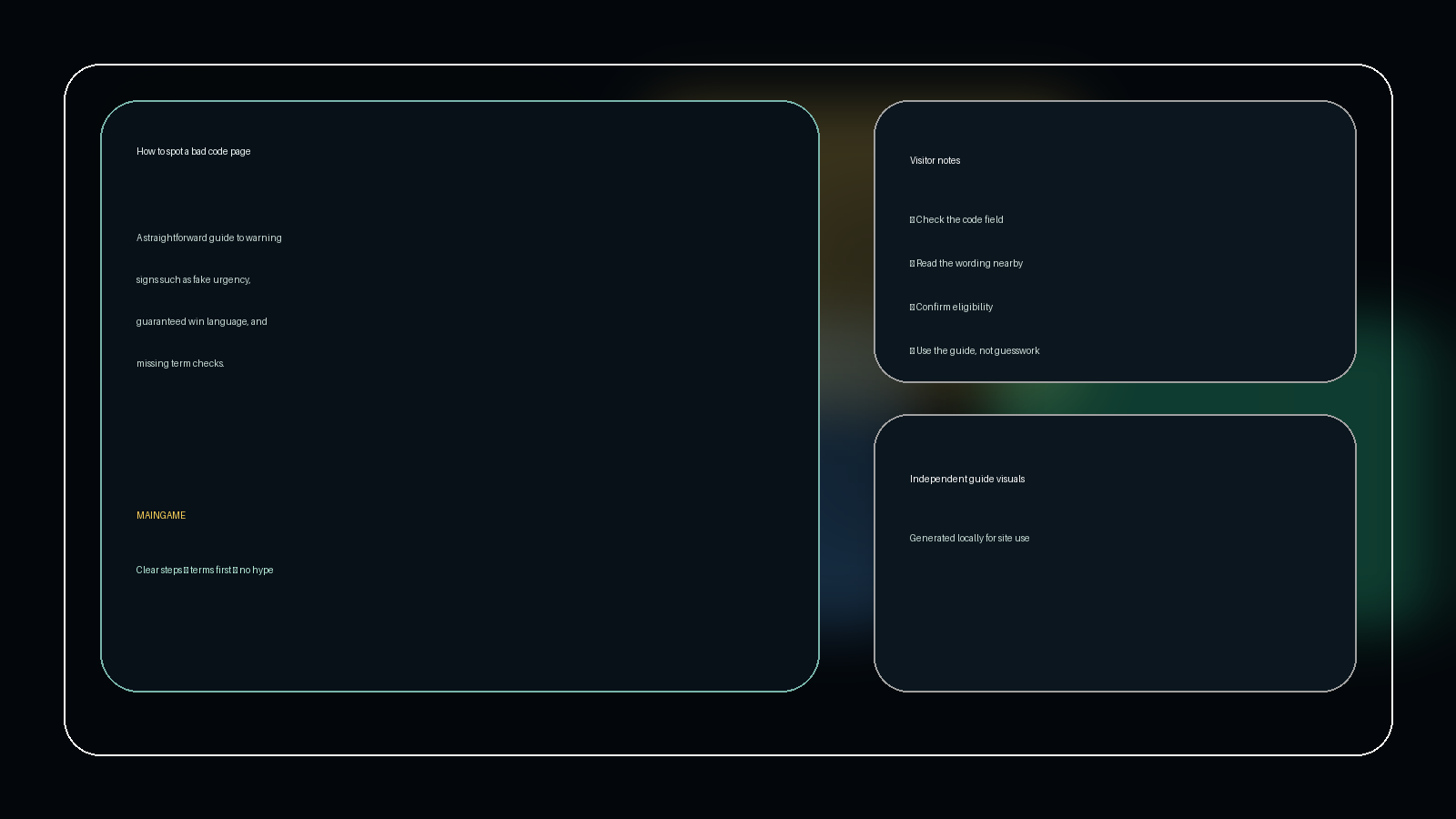Click the 'A straightforward guide to warning' line

pos(209,238)
